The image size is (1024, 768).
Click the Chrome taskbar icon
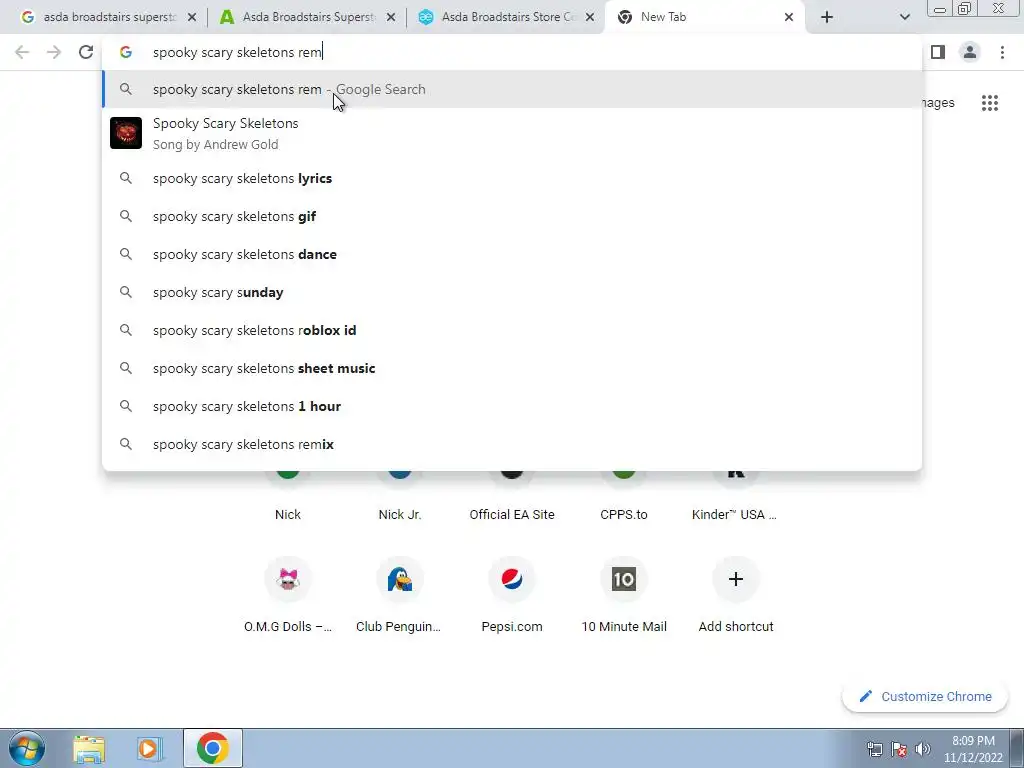[212, 748]
